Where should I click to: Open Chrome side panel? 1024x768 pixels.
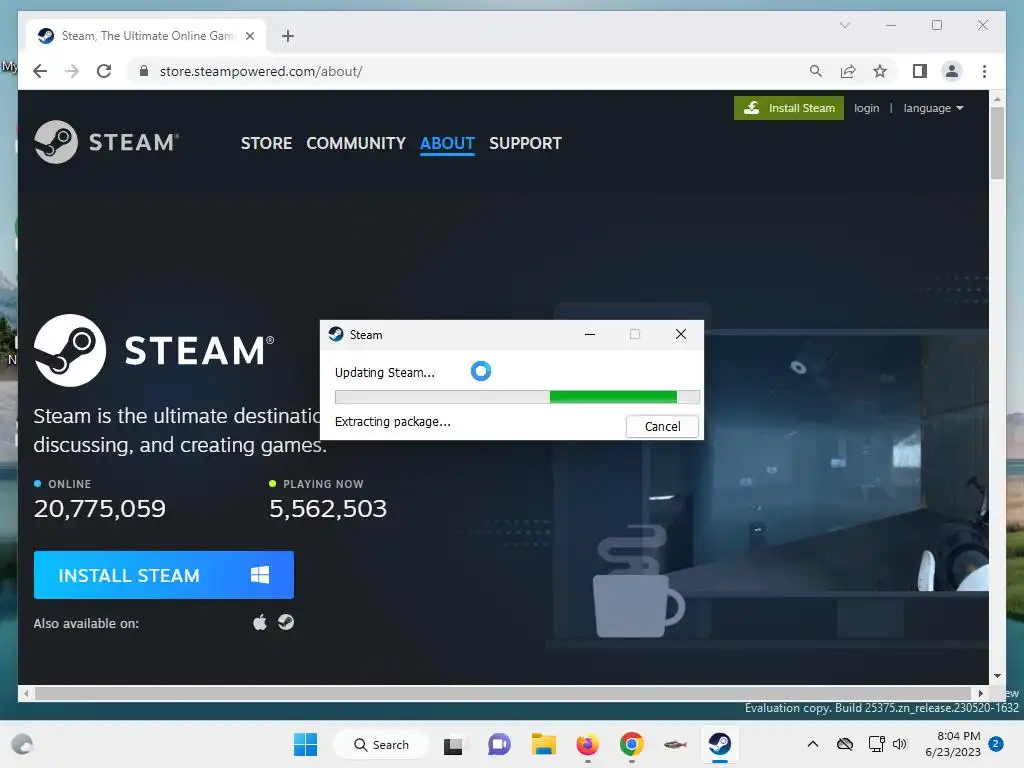[920, 71]
